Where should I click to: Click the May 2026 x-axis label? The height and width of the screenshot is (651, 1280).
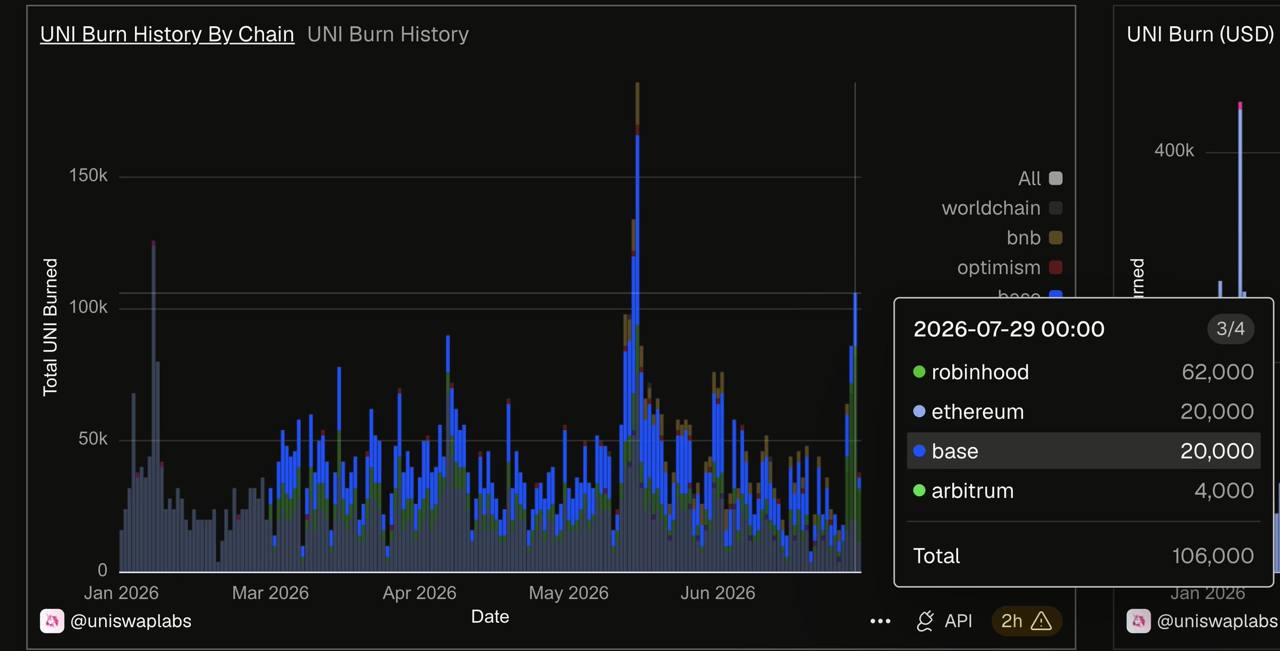568,593
